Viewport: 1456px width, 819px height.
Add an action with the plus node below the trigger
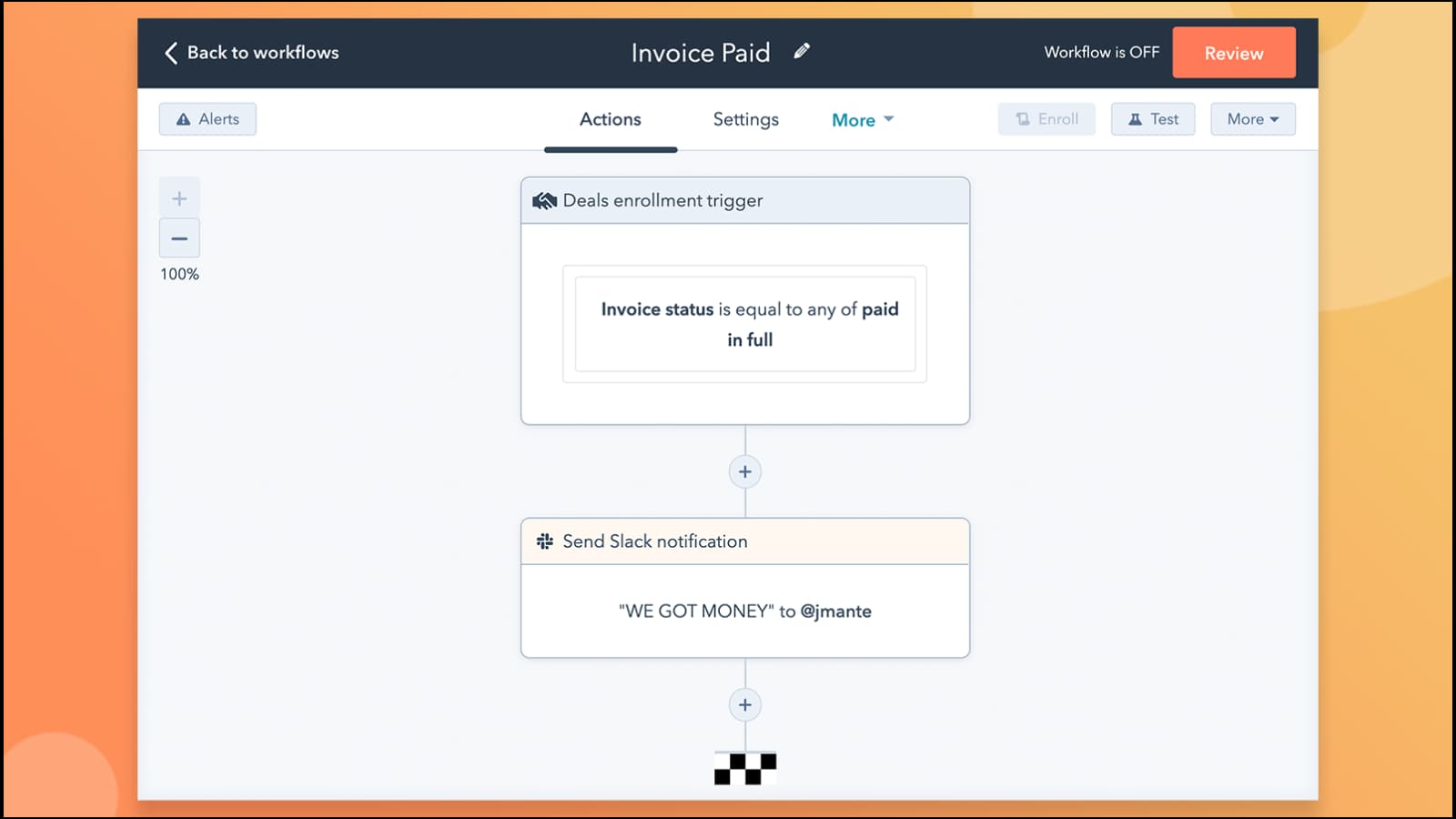click(x=744, y=471)
